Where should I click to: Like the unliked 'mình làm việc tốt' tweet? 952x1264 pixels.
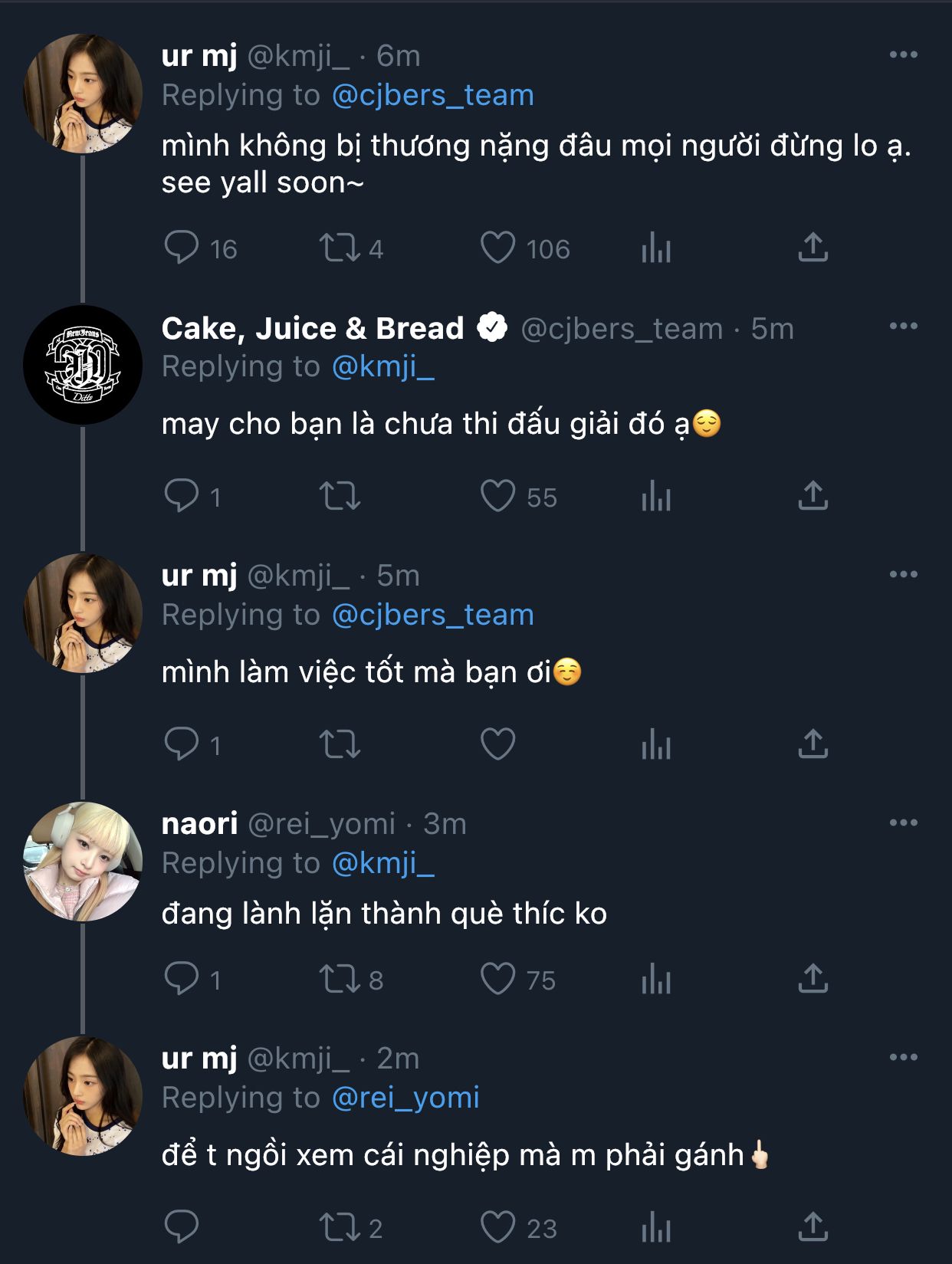click(498, 744)
